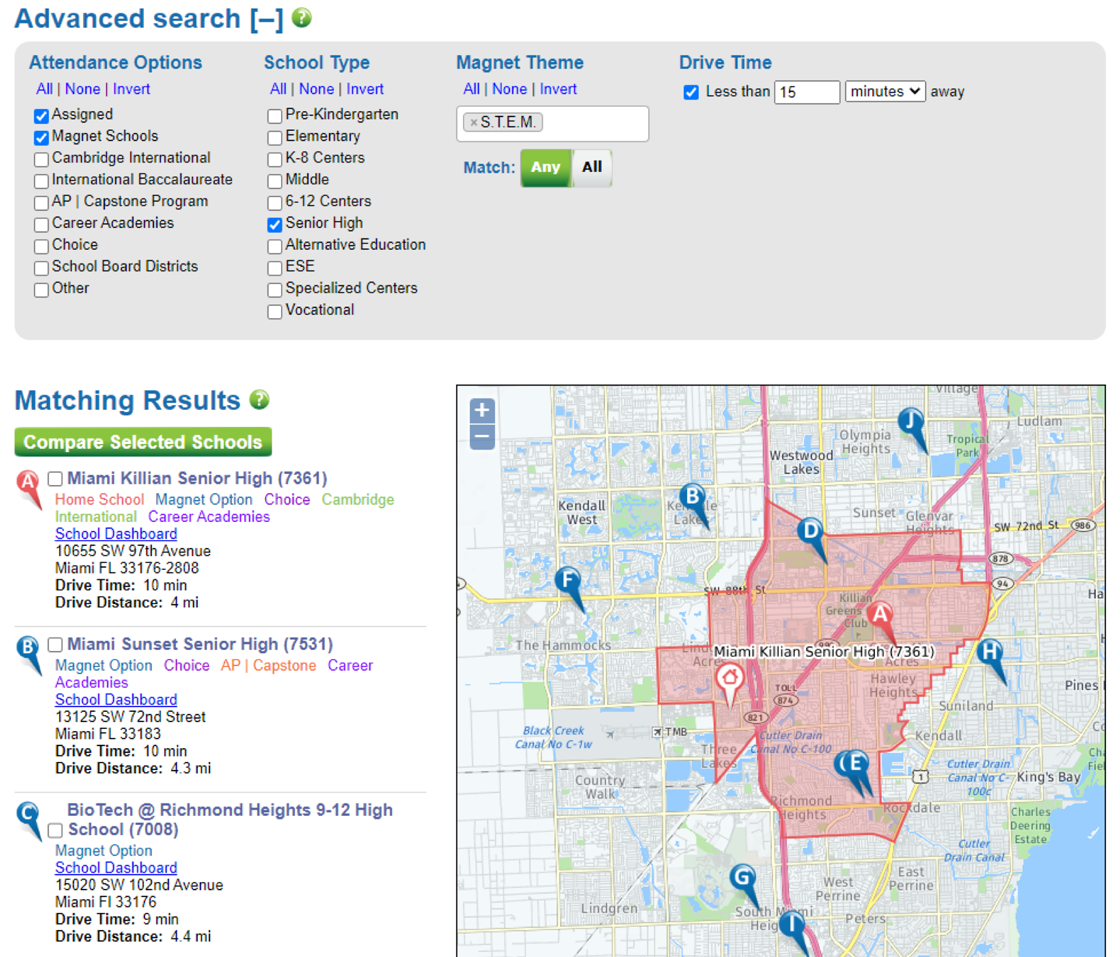Check K-8 Centers school type
Image resolution: width=1120 pixels, height=957 pixels.
275,159
